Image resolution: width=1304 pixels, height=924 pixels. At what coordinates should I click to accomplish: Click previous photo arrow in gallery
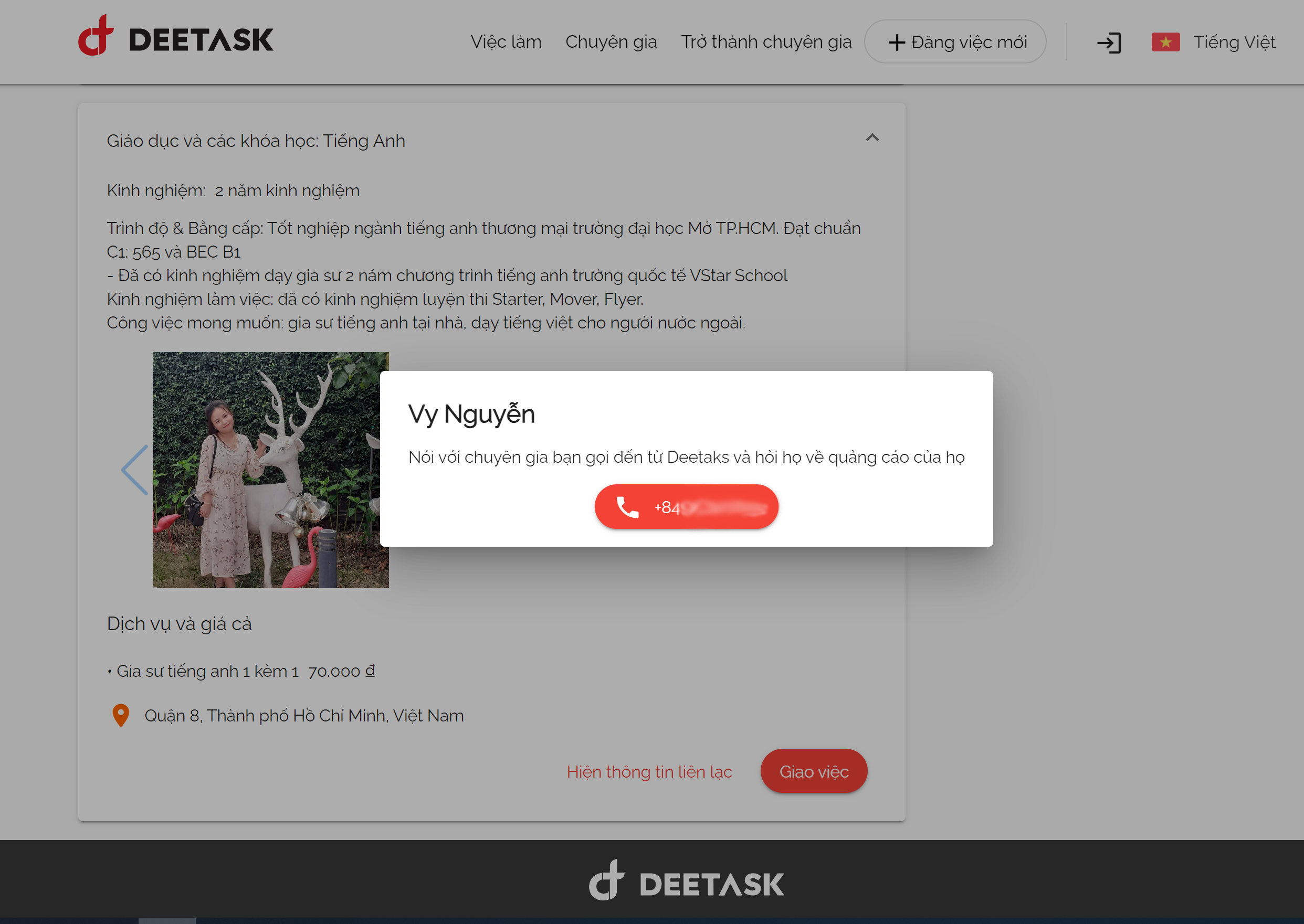135,470
